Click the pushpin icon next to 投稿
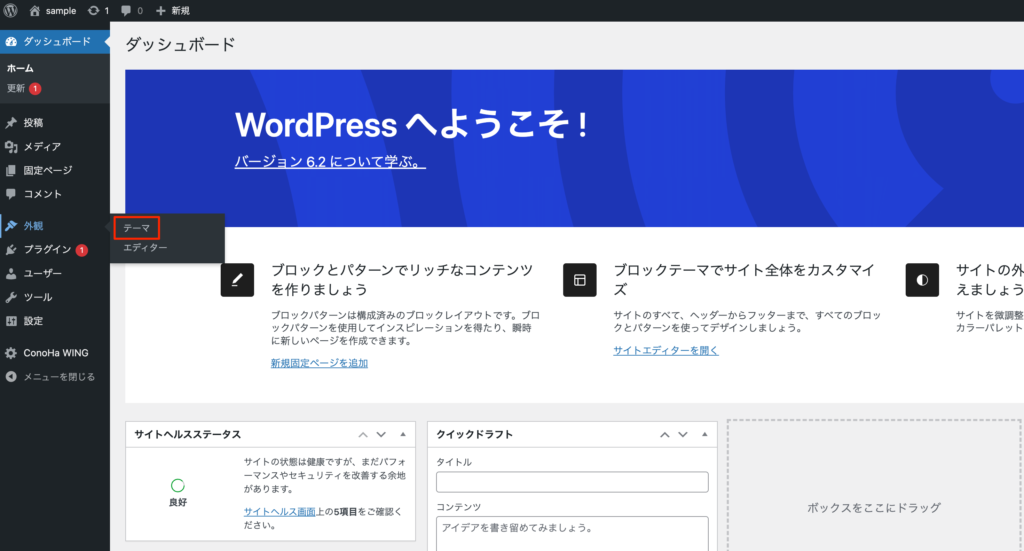The image size is (1024, 551). tap(11, 123)
